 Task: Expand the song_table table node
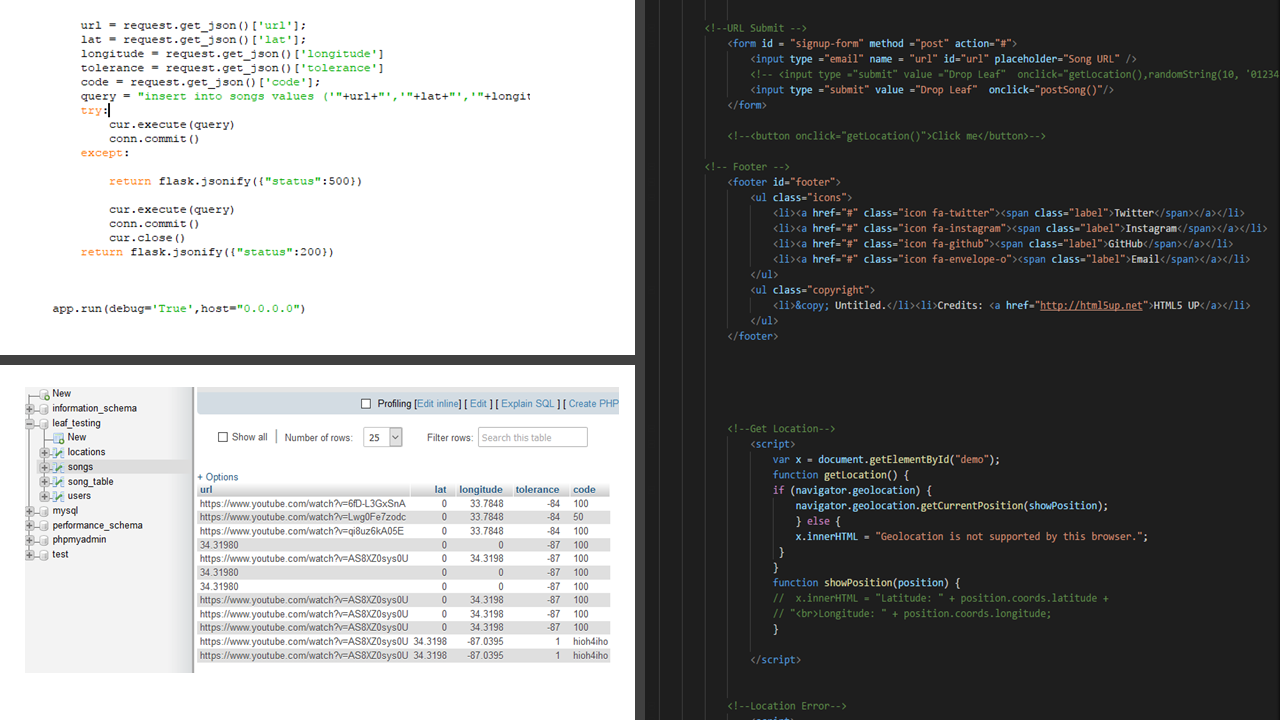[x=44, y=482]
